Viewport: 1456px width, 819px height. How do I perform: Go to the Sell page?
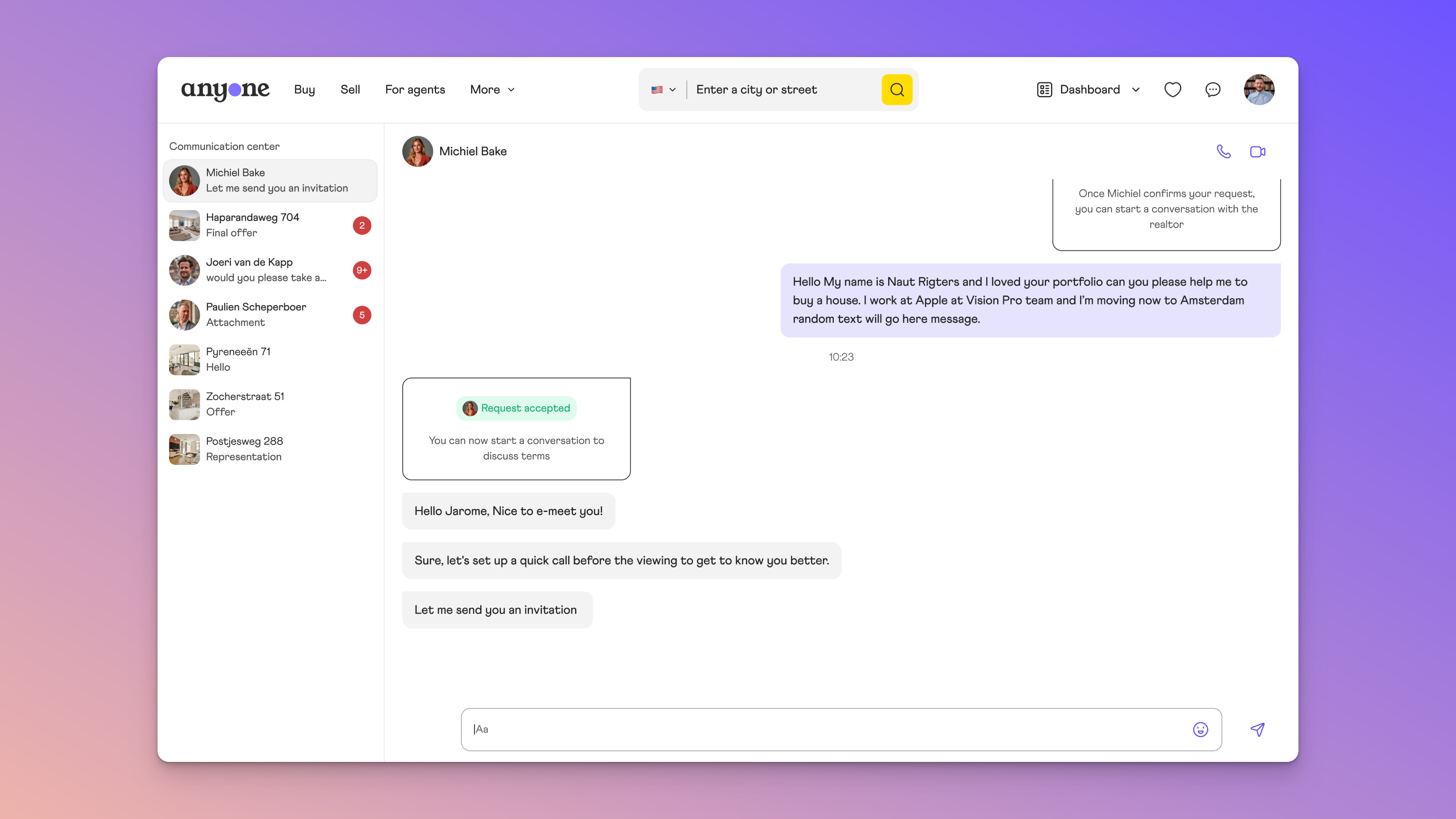point(350,89)
